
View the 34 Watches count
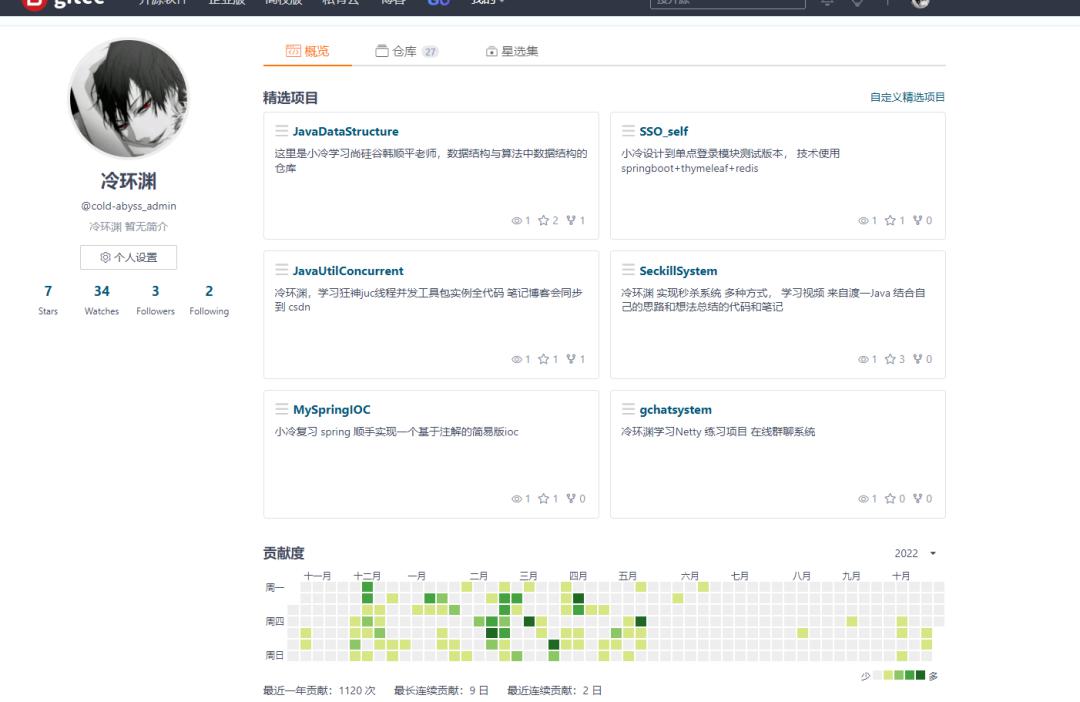(102, 300)
